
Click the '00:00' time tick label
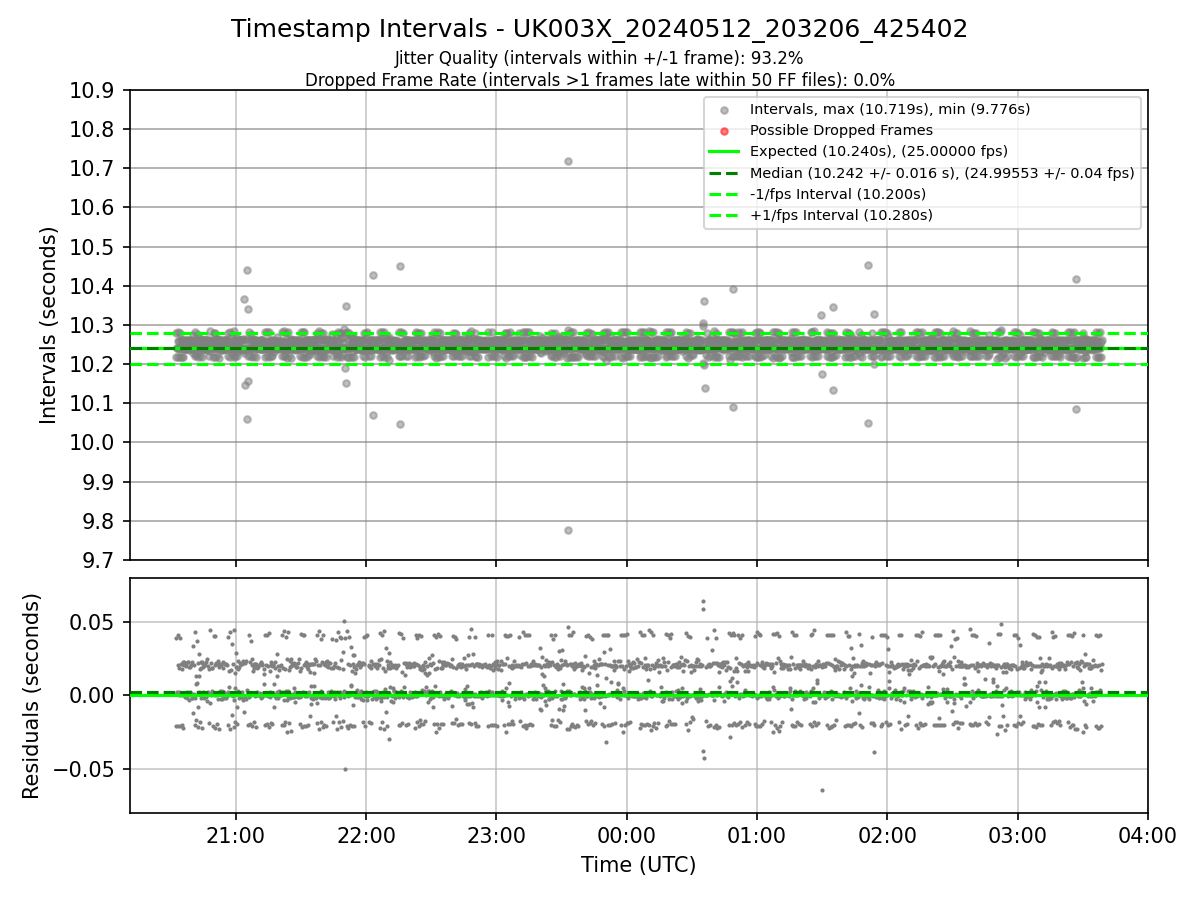coord(627,835)
